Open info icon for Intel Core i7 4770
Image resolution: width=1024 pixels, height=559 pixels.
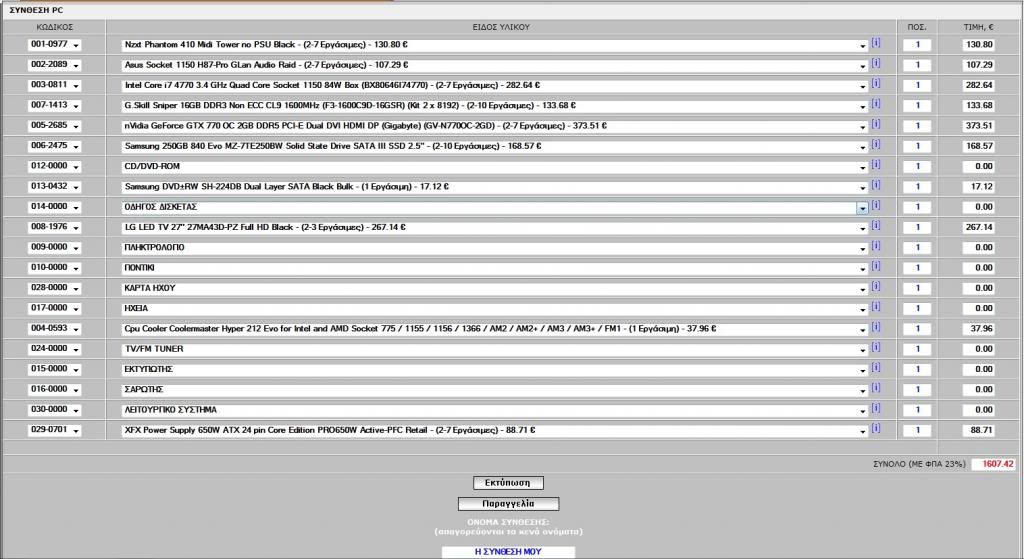[x=876, y=84]
